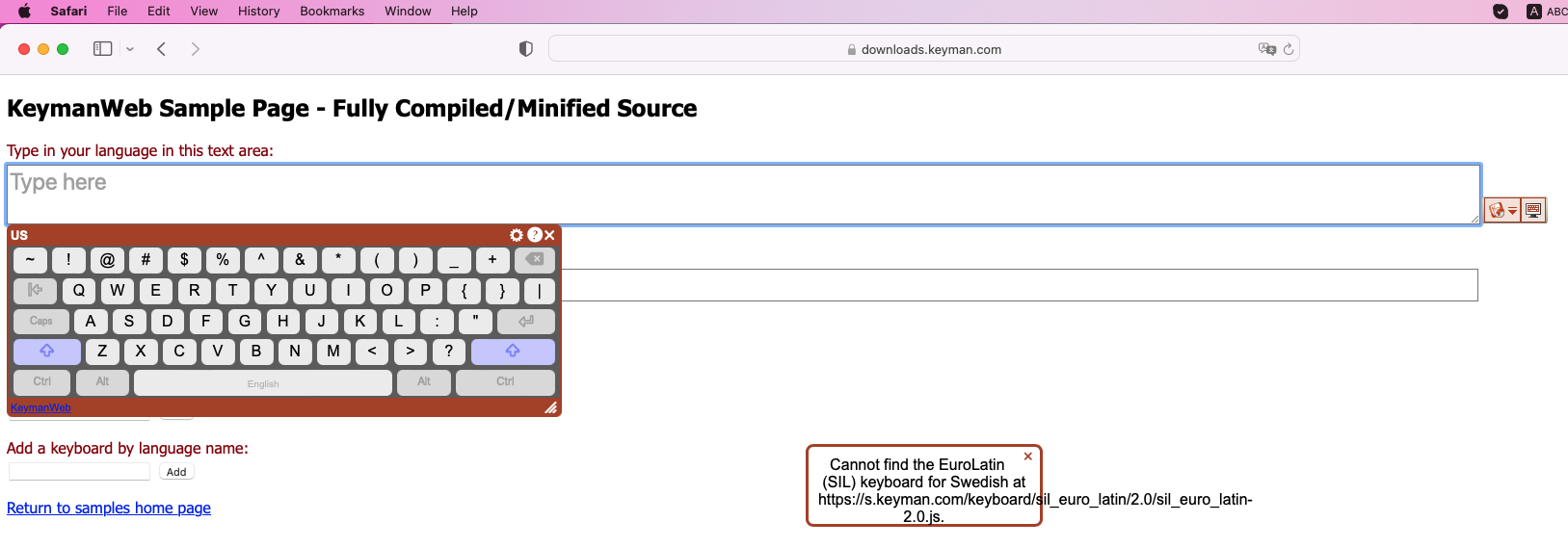Click the Translate page icon in the address bar

click(x=1267, y=49)
